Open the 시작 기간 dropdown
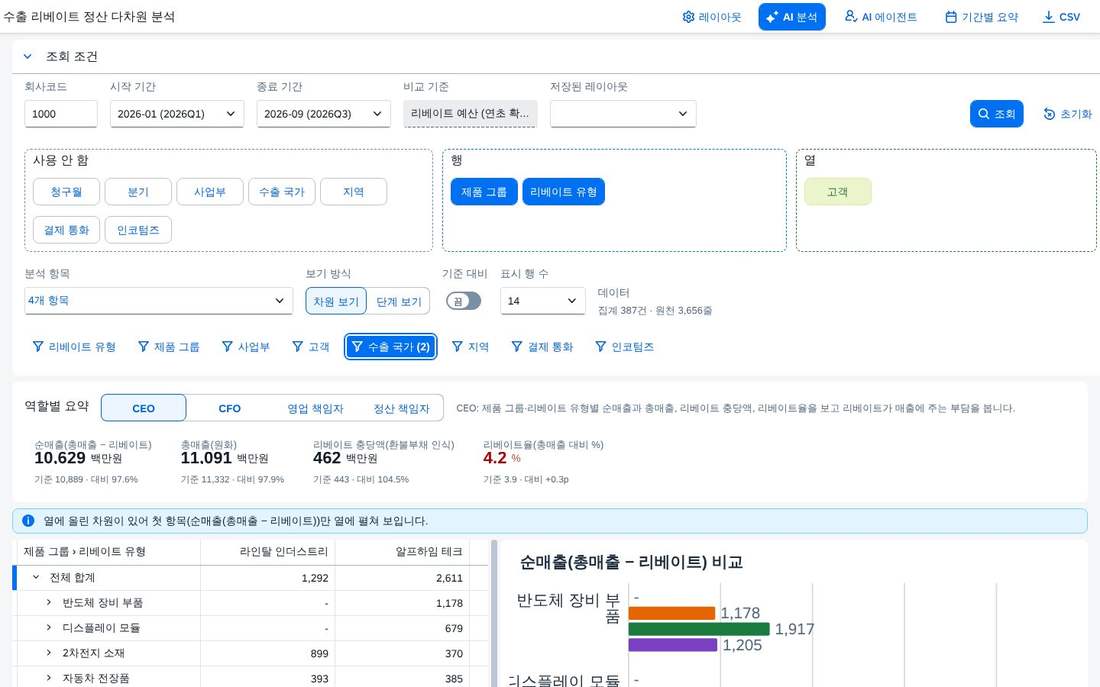Viewport: 1100px width, 687px height. pyautogui.click(x=177, y=114)
